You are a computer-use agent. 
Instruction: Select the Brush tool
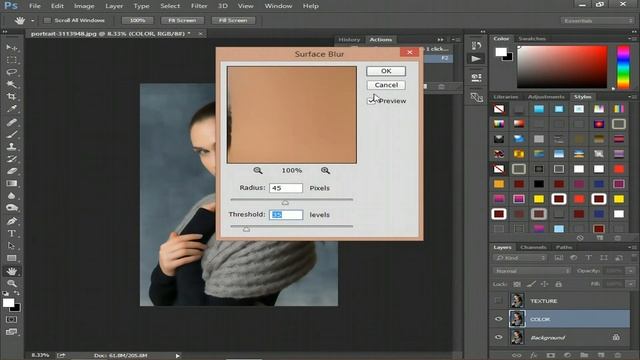pos(11,134)
